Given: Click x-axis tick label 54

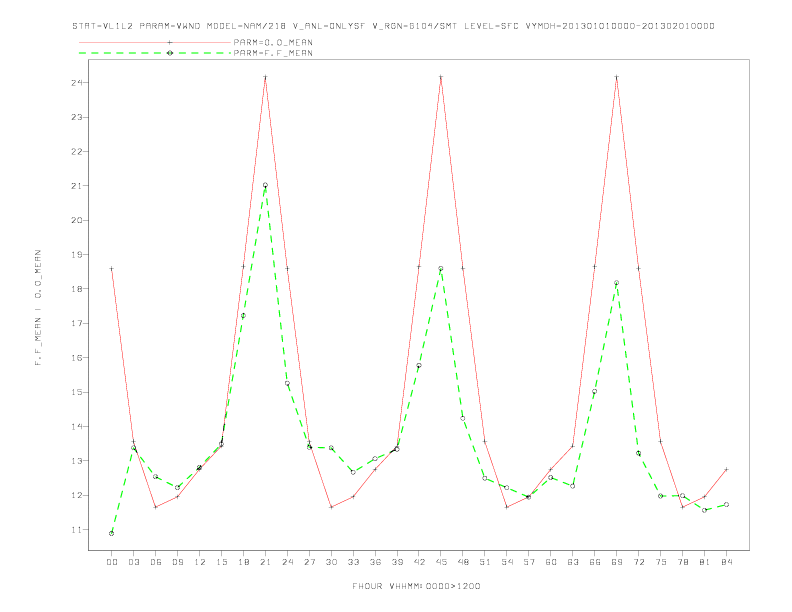Looking at the screenshot, I should pyautogui.click(x=507, y=562).
